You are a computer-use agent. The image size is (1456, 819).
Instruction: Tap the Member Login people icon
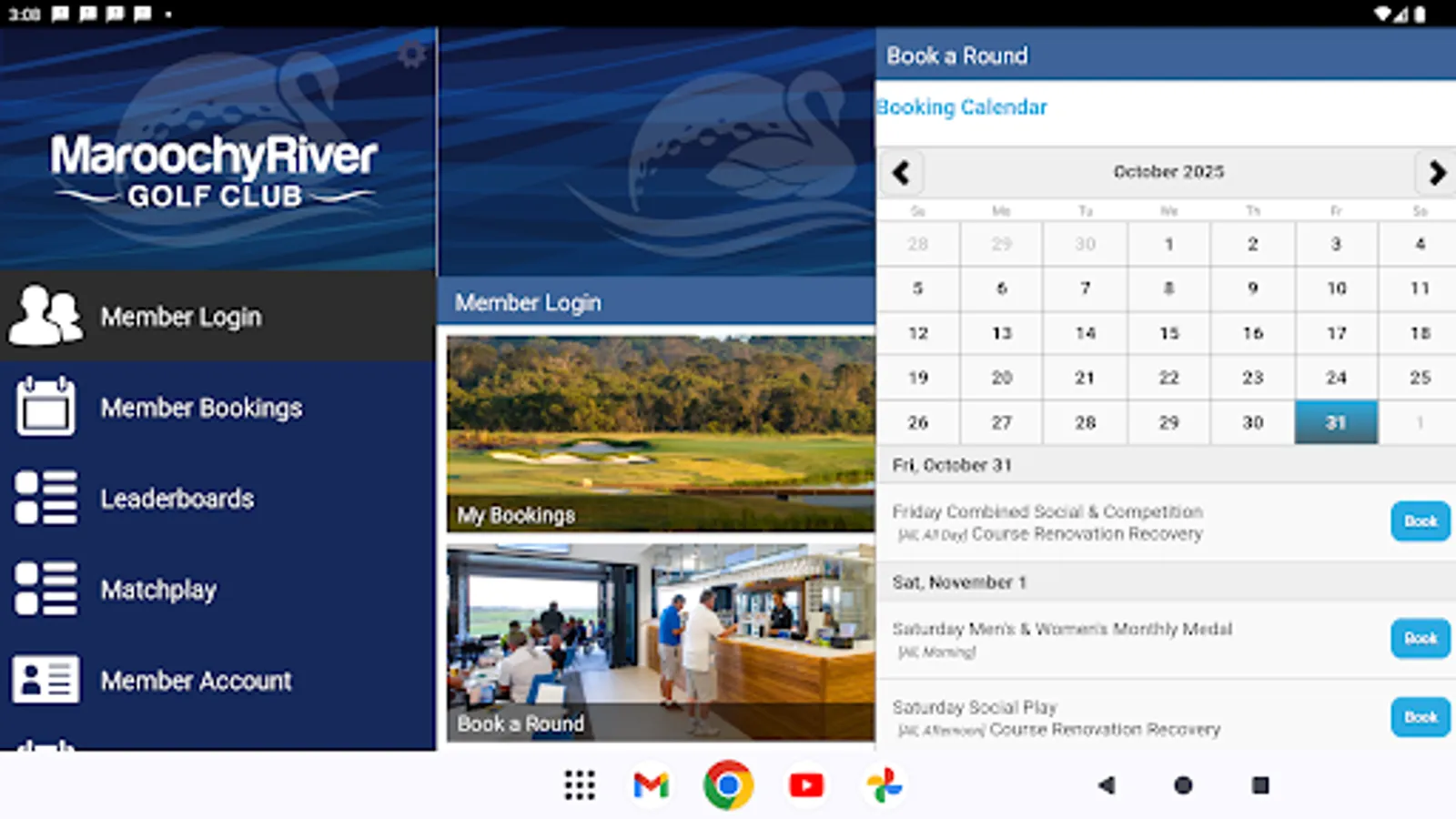(45, 316)
